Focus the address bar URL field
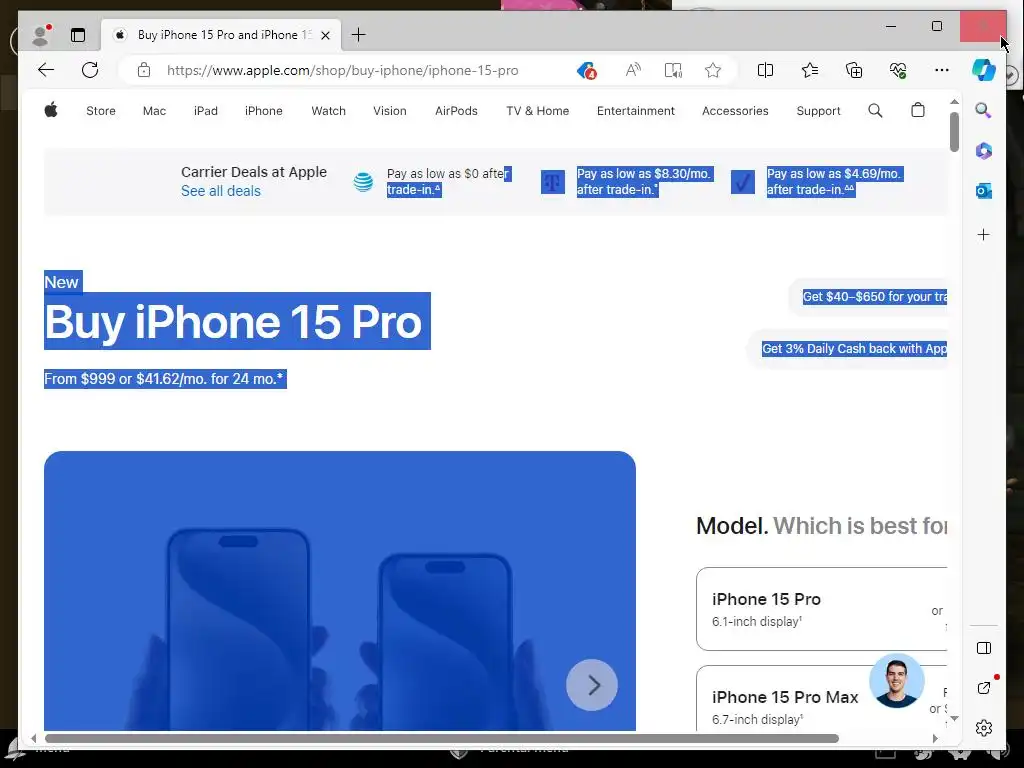 (x=343, y=71)
